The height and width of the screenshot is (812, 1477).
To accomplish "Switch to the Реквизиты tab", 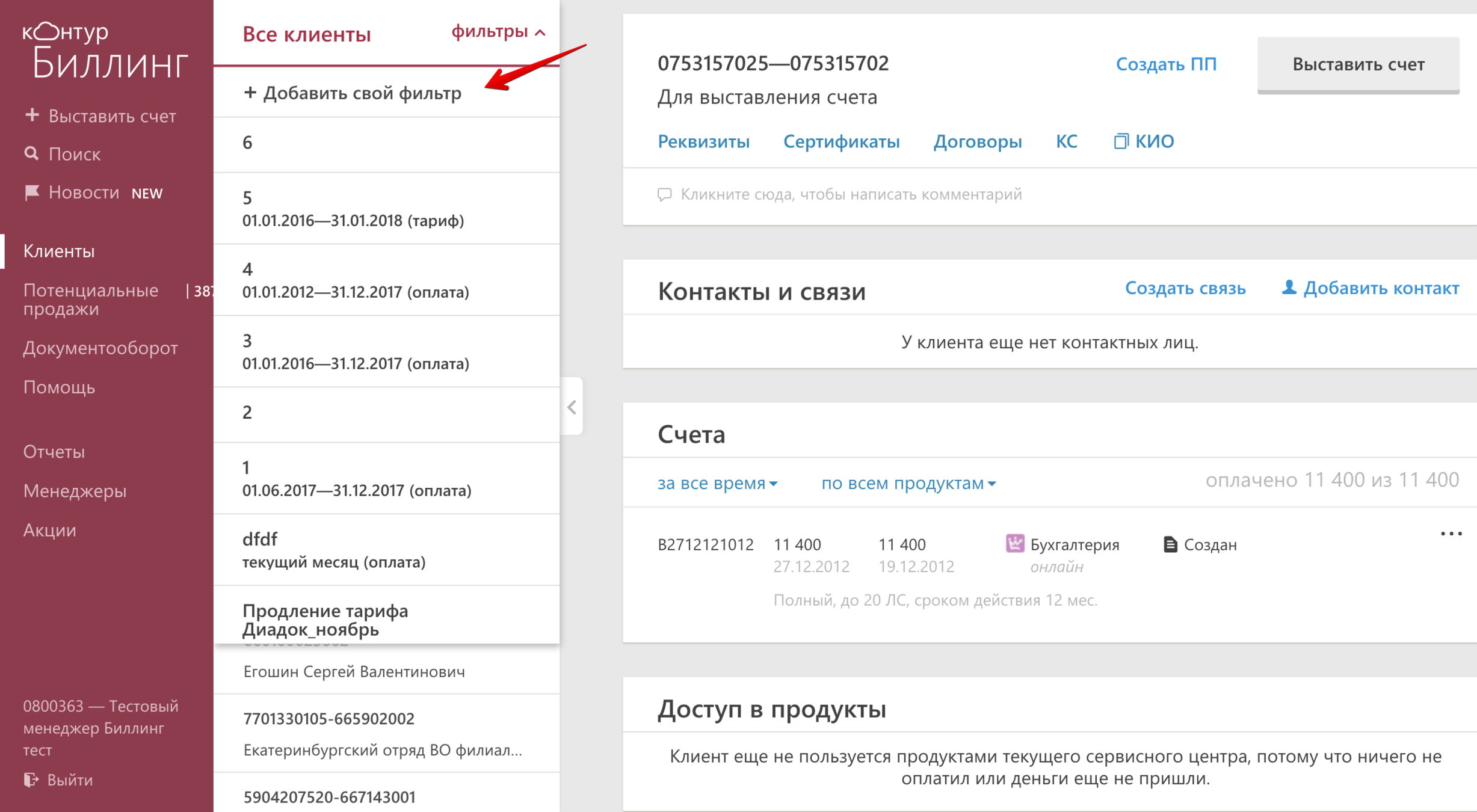I will [703, 141].
